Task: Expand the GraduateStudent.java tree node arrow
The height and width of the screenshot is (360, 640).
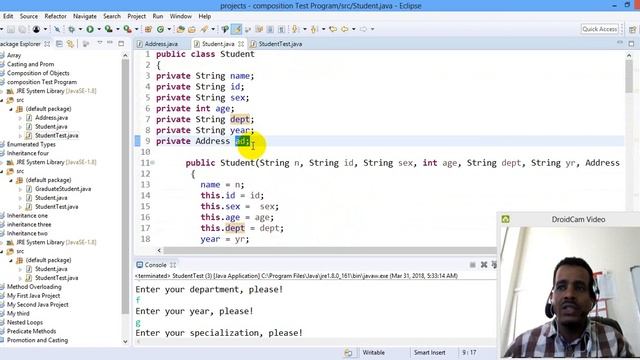Action: [20, 189]
